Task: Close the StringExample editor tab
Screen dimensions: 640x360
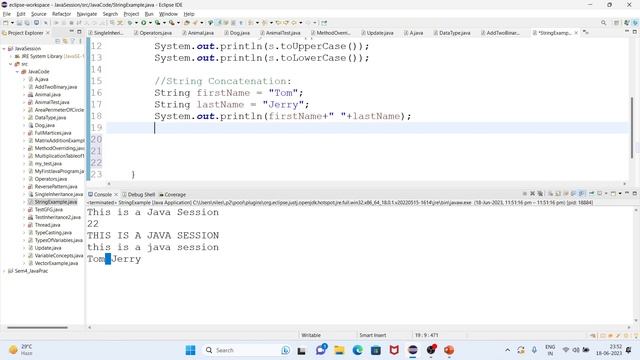Action: tap(576, 33)
